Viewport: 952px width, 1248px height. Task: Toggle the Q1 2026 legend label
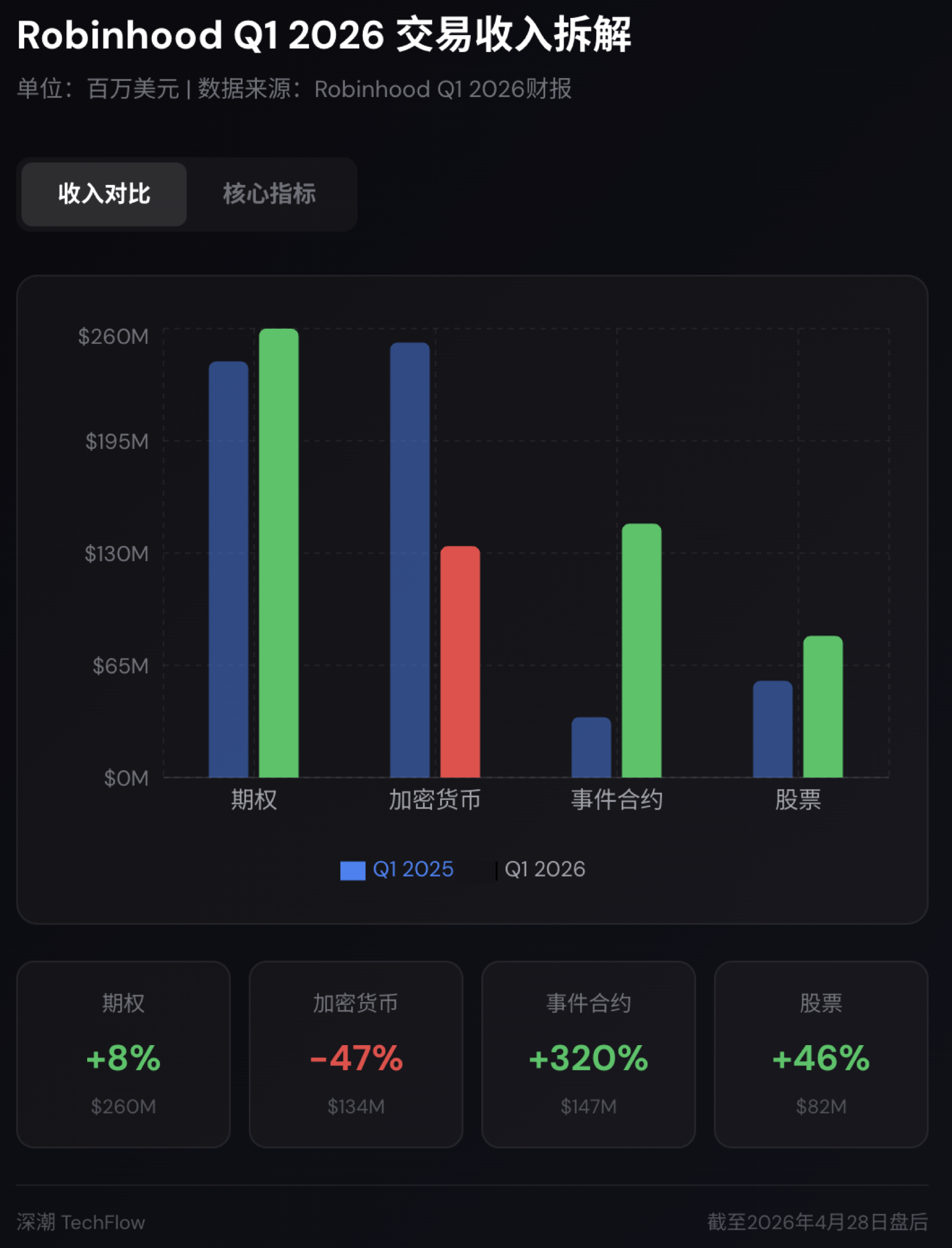point(545,869)
